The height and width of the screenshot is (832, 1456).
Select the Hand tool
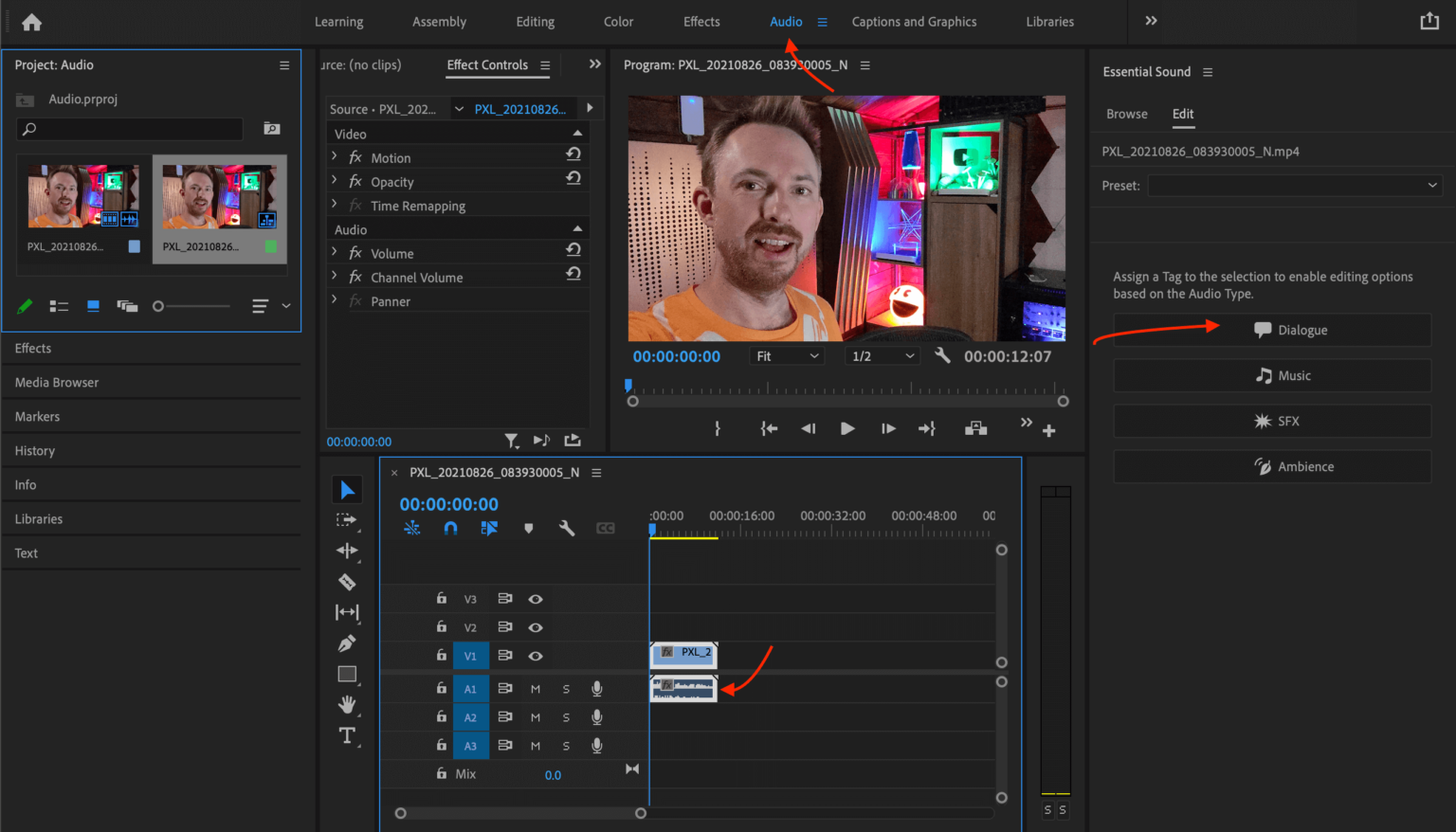tap(347, 704)
